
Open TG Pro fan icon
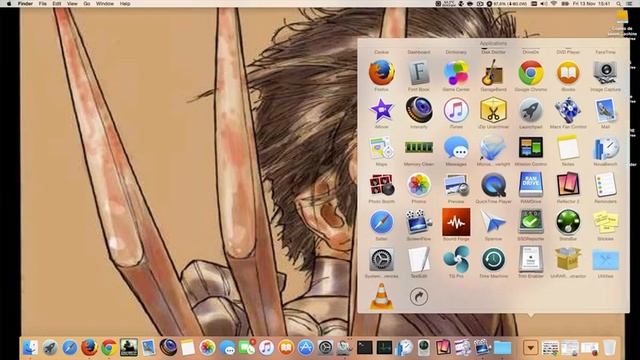pyautogui.click(x=456, y=260)
